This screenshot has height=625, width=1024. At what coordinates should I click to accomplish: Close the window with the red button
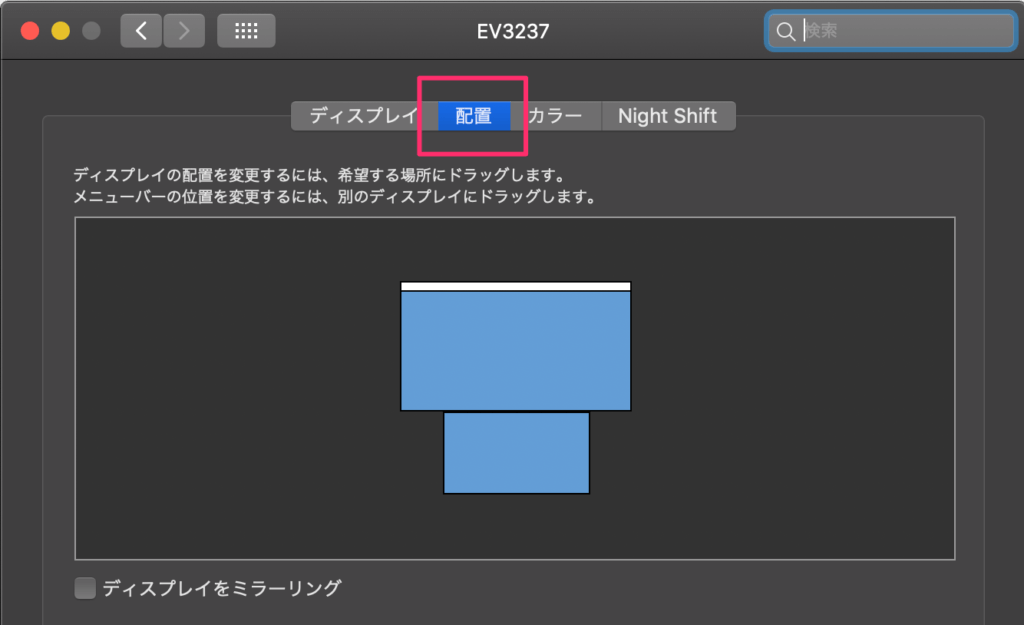(30, 31)
